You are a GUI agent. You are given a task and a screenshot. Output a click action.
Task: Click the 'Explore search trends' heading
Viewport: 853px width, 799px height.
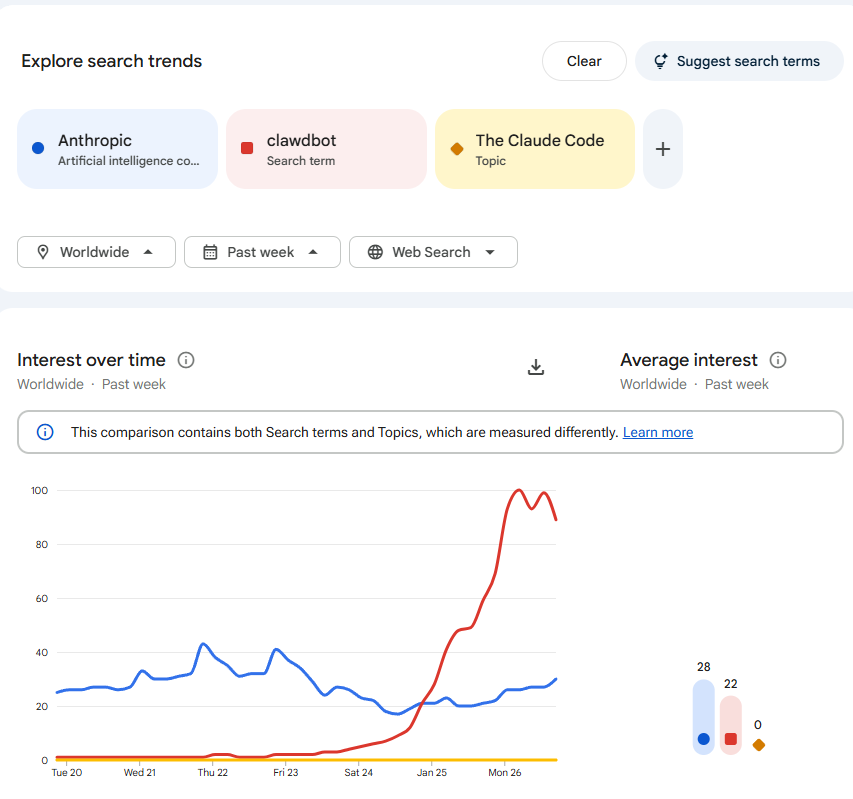point(112,61)
